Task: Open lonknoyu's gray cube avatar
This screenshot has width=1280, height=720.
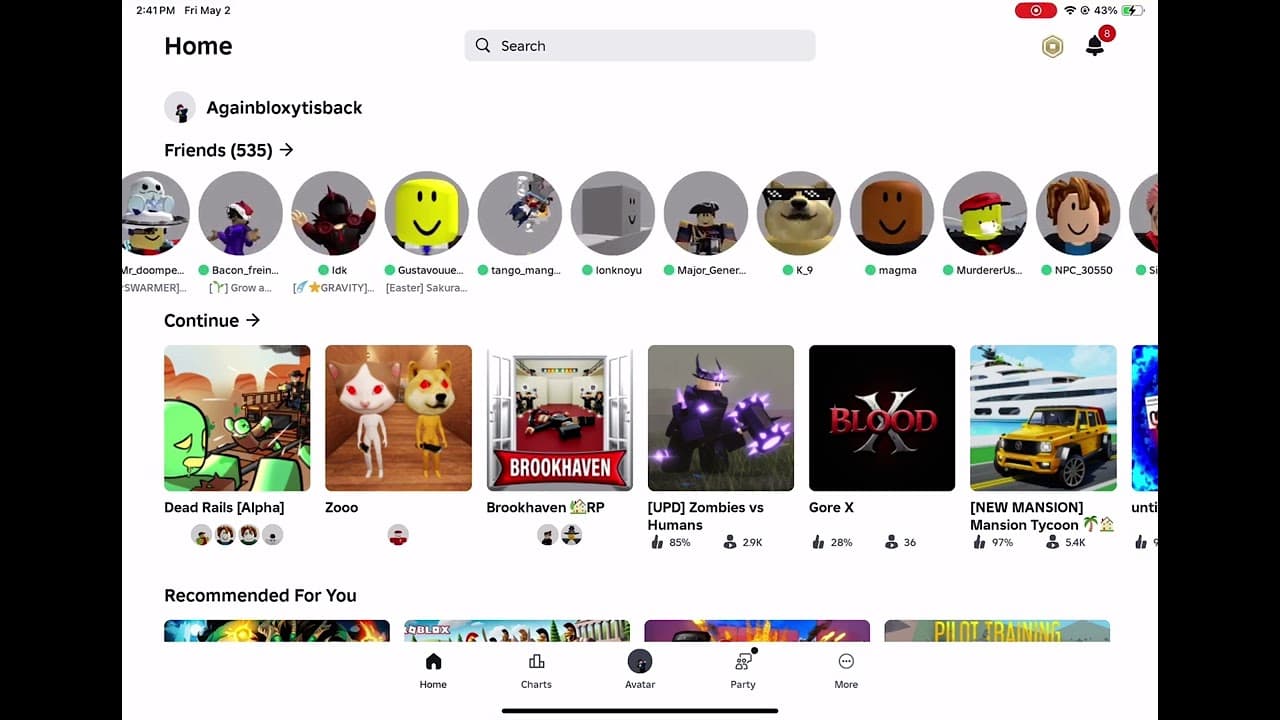Action: click(x=612, y=213)
